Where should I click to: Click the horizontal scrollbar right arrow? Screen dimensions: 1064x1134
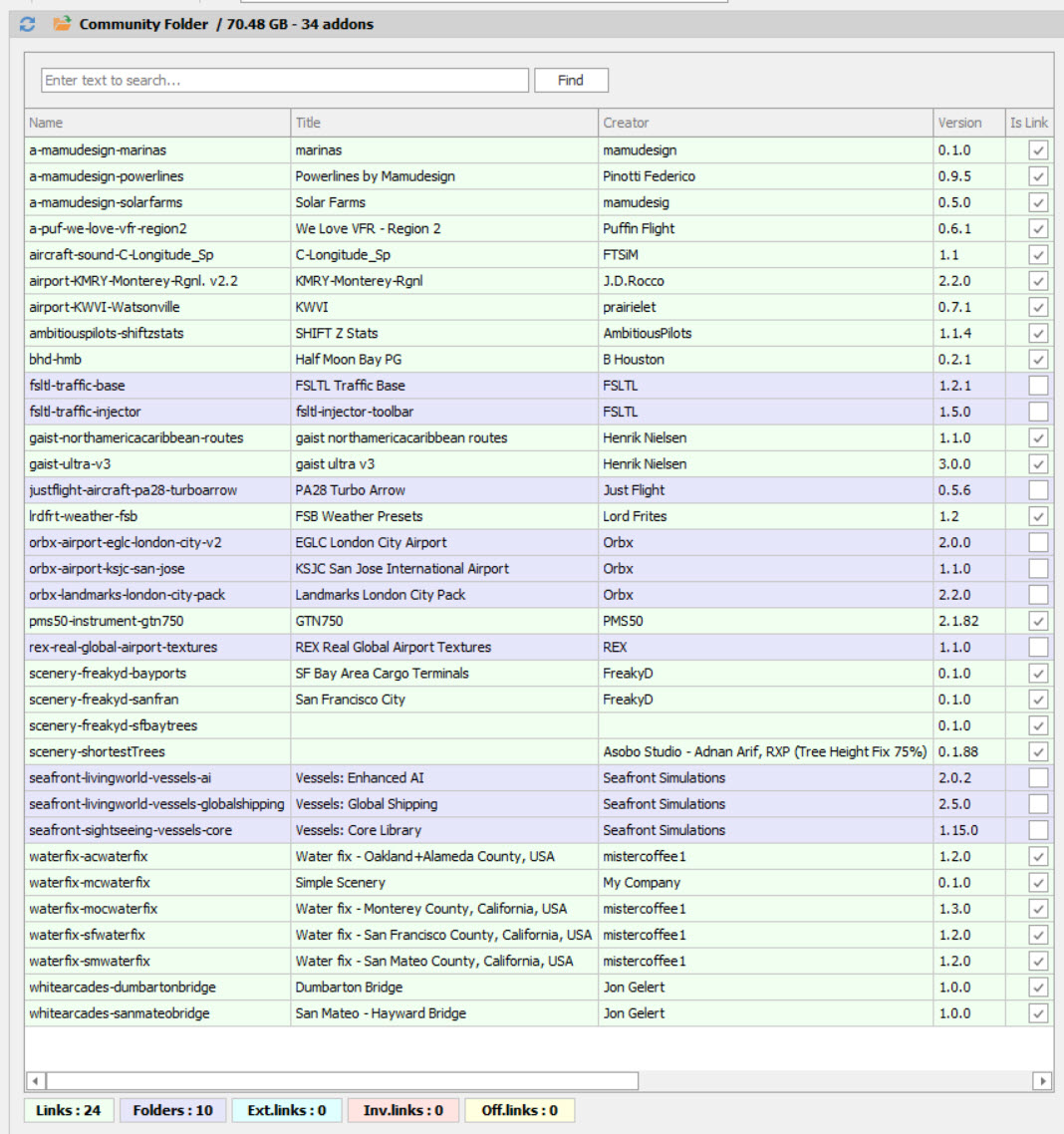point(1042,1081)
